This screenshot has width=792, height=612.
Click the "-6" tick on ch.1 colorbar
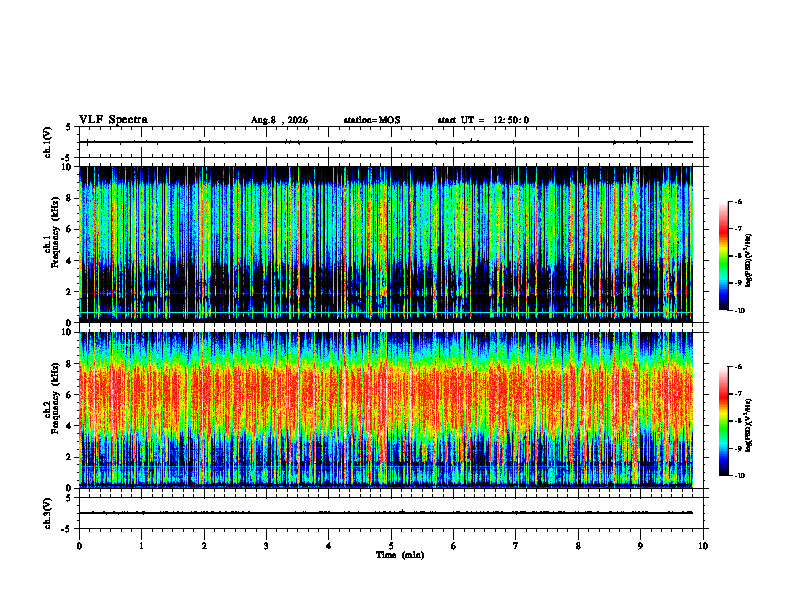(x=738, y=201)
